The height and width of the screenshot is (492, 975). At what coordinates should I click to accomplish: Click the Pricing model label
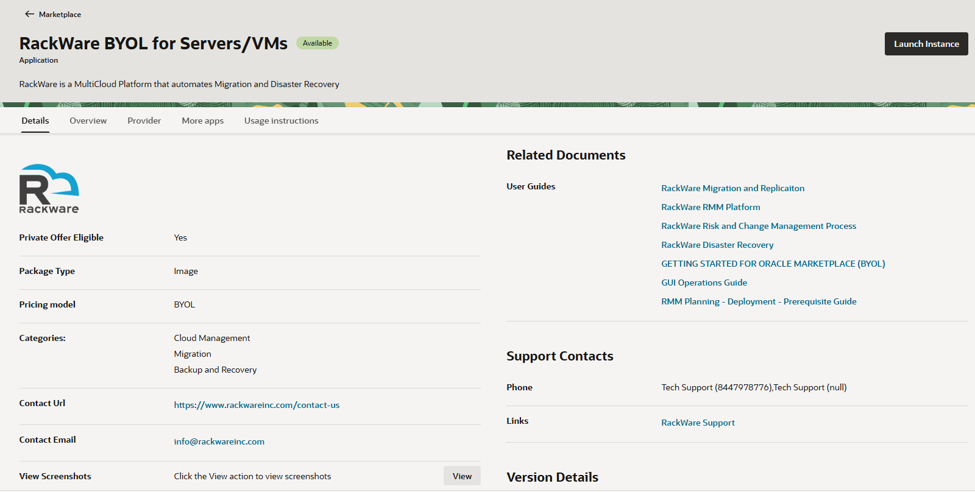tap(47, 305)
